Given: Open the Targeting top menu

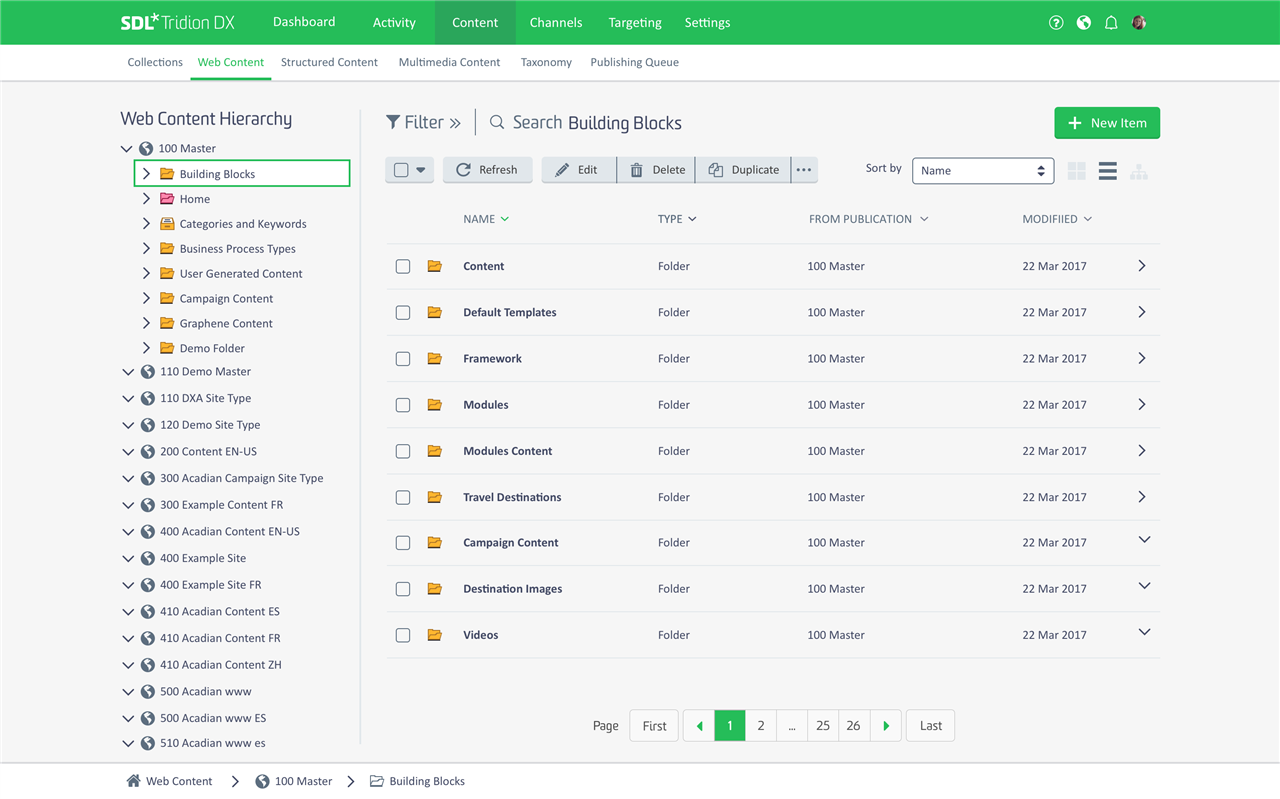Looking at the screenshot, I should [635, 22].
